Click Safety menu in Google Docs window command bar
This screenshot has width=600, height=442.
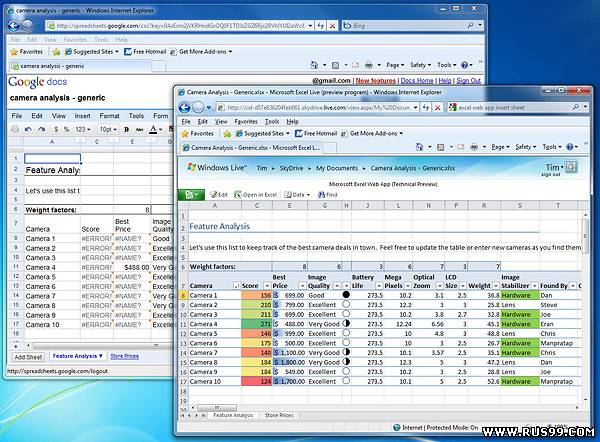(x=420, y=65)
